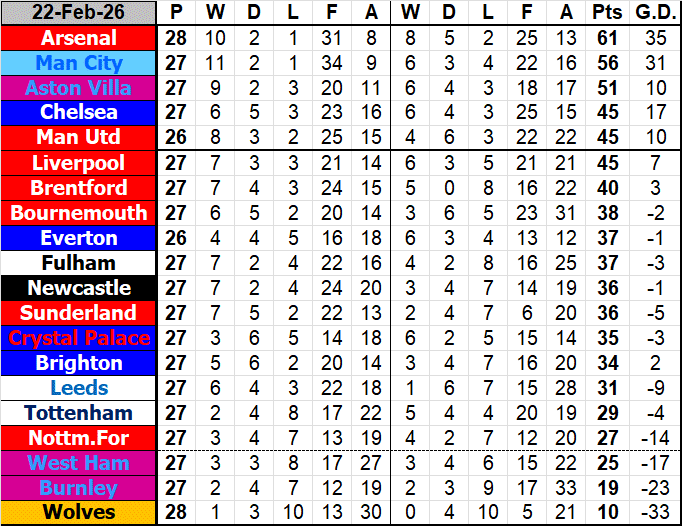Click the Crystal Palace team name
This screenshot has height=526, width=682.
click(79, 338)
